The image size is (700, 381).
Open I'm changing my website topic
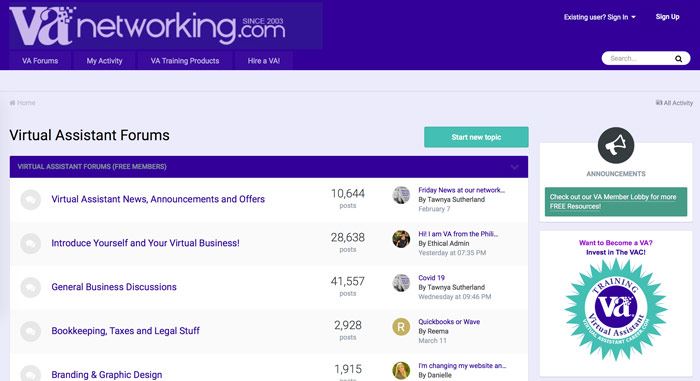(462, 365)
